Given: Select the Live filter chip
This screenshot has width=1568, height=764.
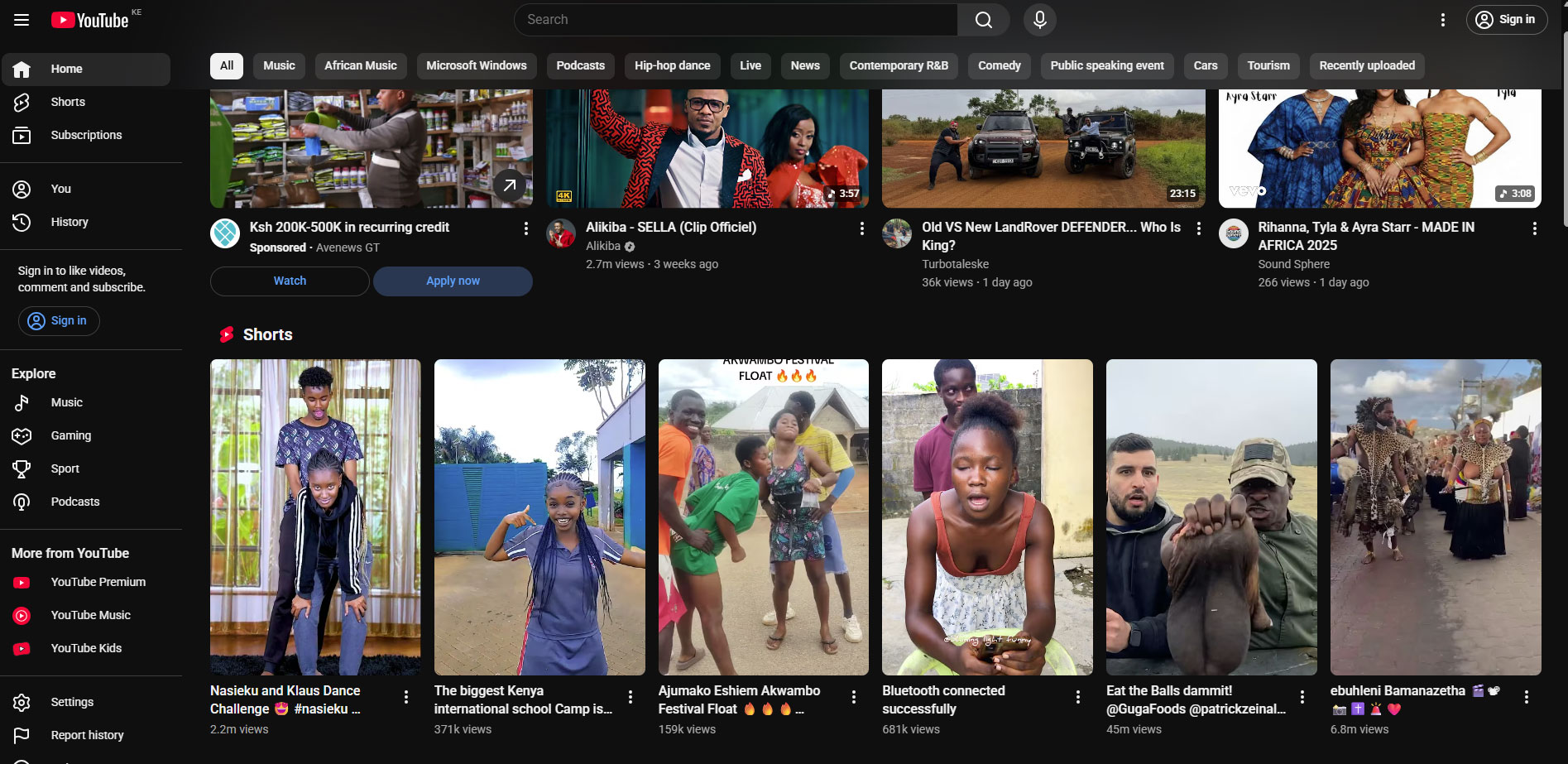Looking at the screenshot, I should (750, 65).
